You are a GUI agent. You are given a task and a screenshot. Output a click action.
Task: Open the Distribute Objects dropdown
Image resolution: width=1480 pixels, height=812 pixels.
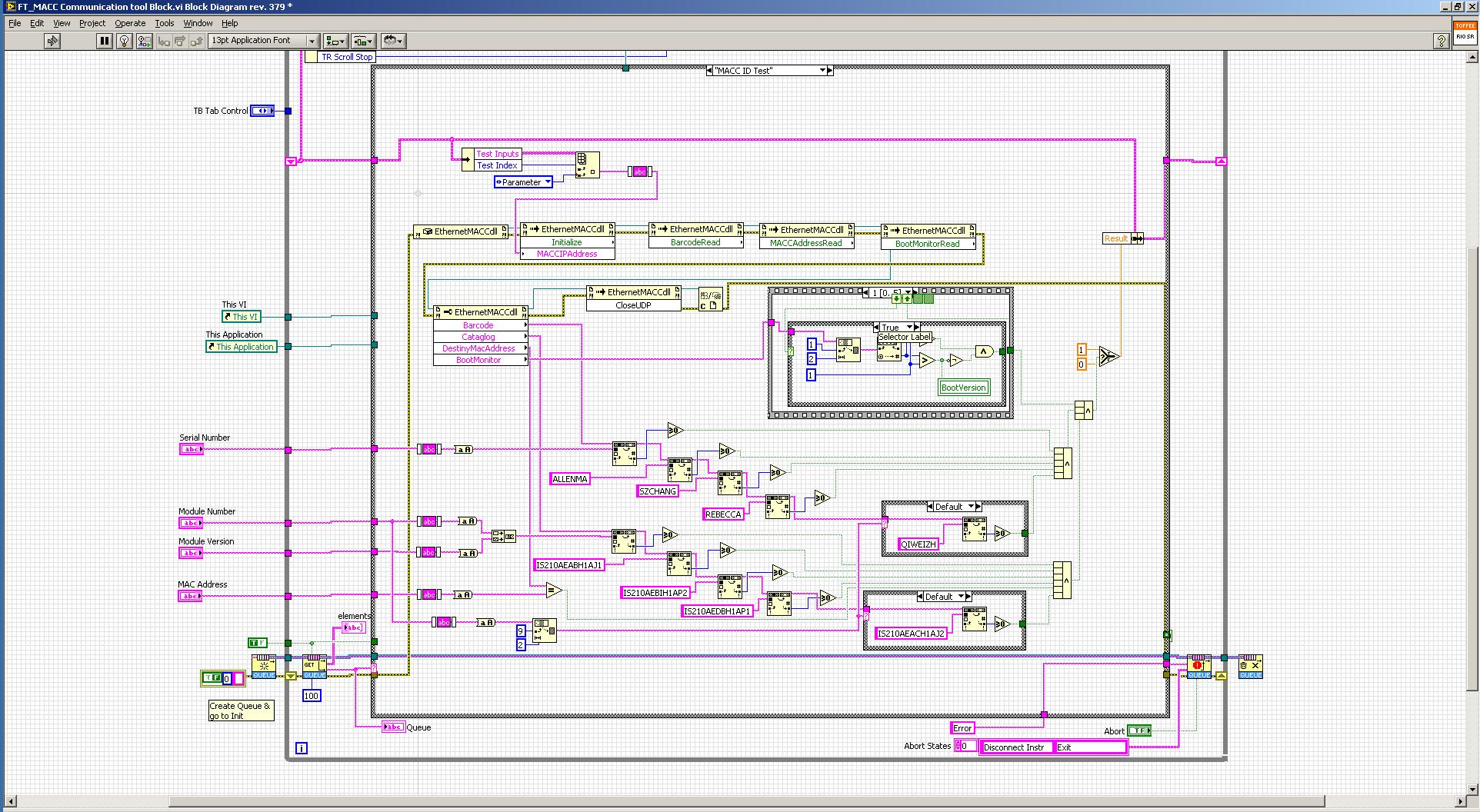point(363,41)
